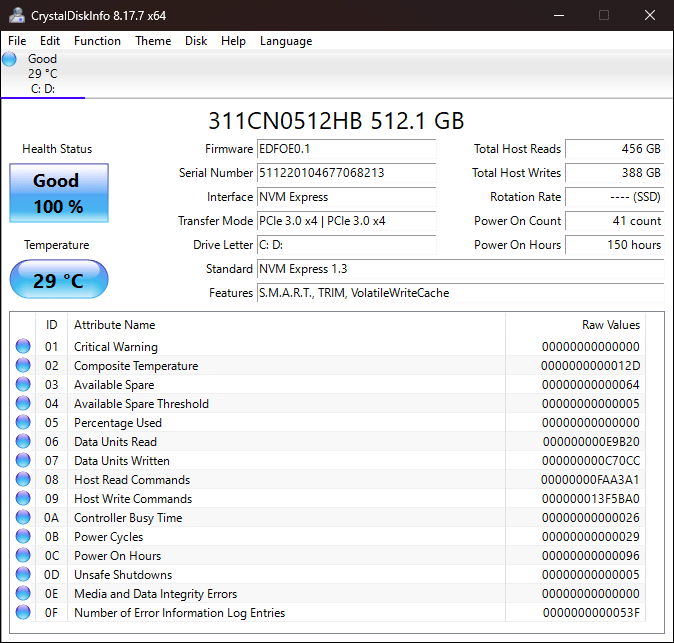674x643 pixels.
Task: Click the status orb for Media and Data Integrity Errors
Action: [x=23, y=593]
